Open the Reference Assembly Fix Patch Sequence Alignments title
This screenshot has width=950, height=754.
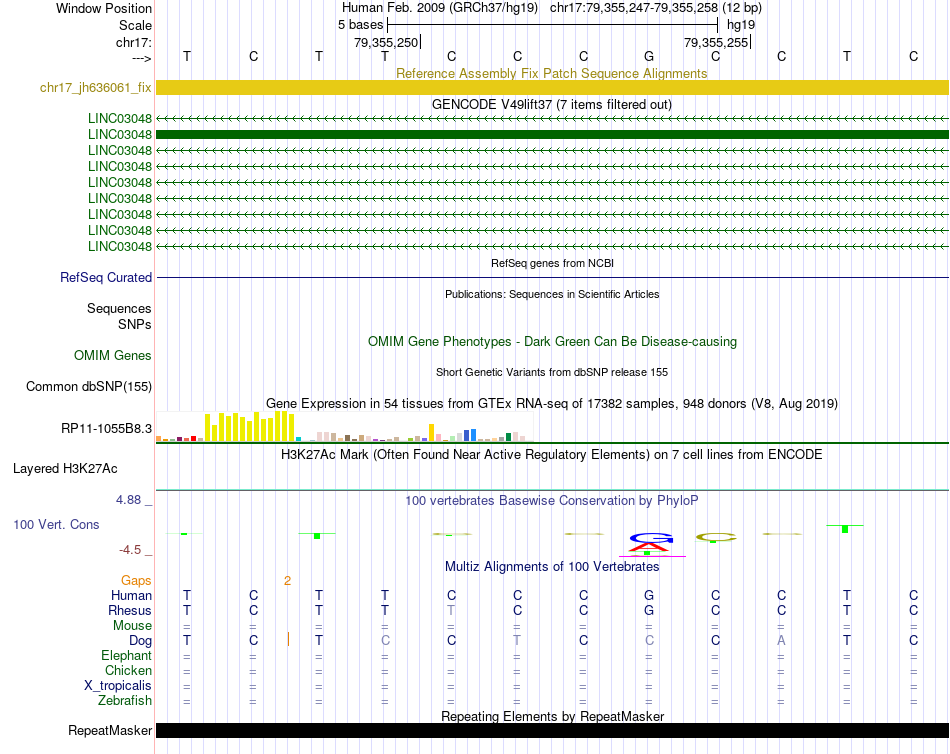click(x=551, y=73)
